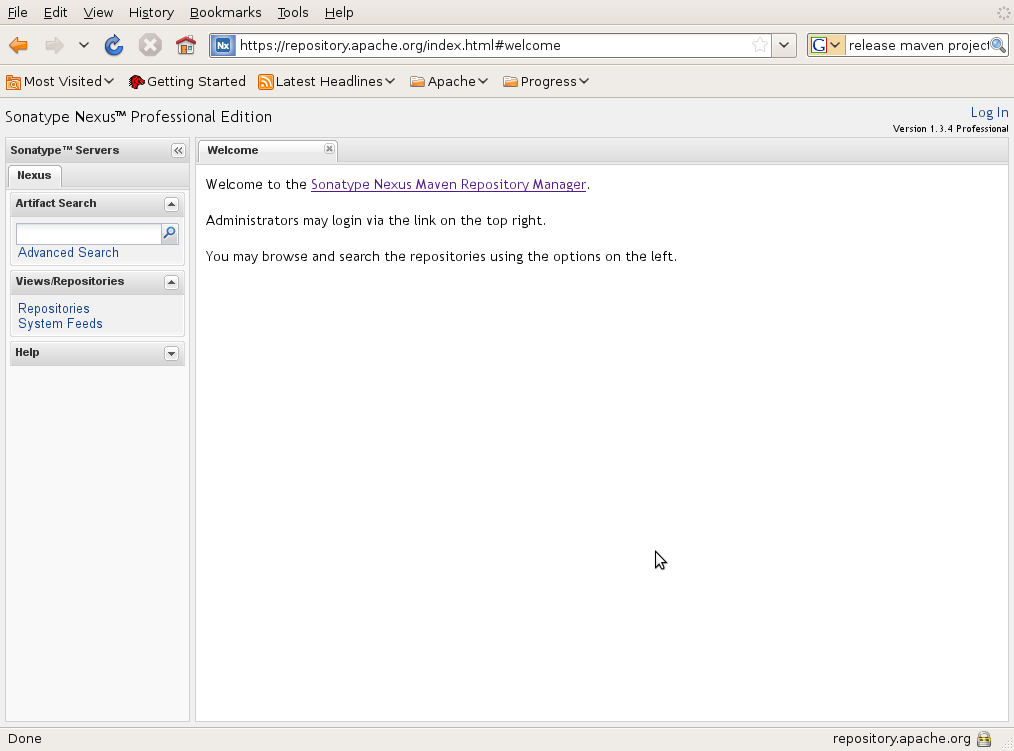Go back with the orange back arrow
Viewport: 1014px width, 751px height.
[x=18, y=45]
